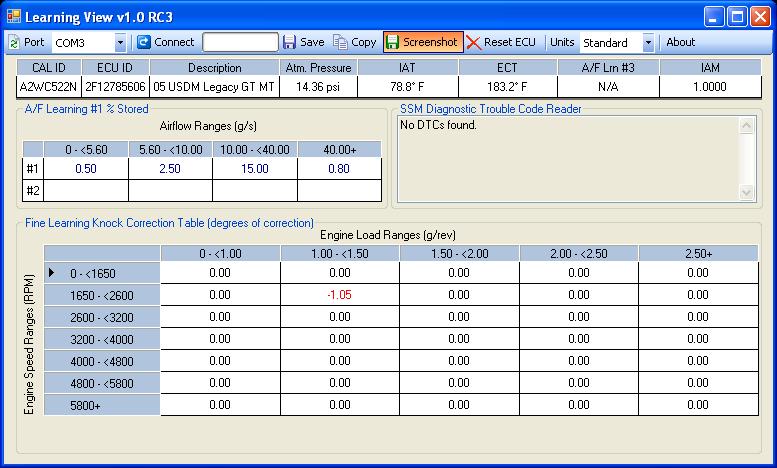Click the 1.00 - <1.50 engine load column header

pyautogui.click(x=339, y=253)
